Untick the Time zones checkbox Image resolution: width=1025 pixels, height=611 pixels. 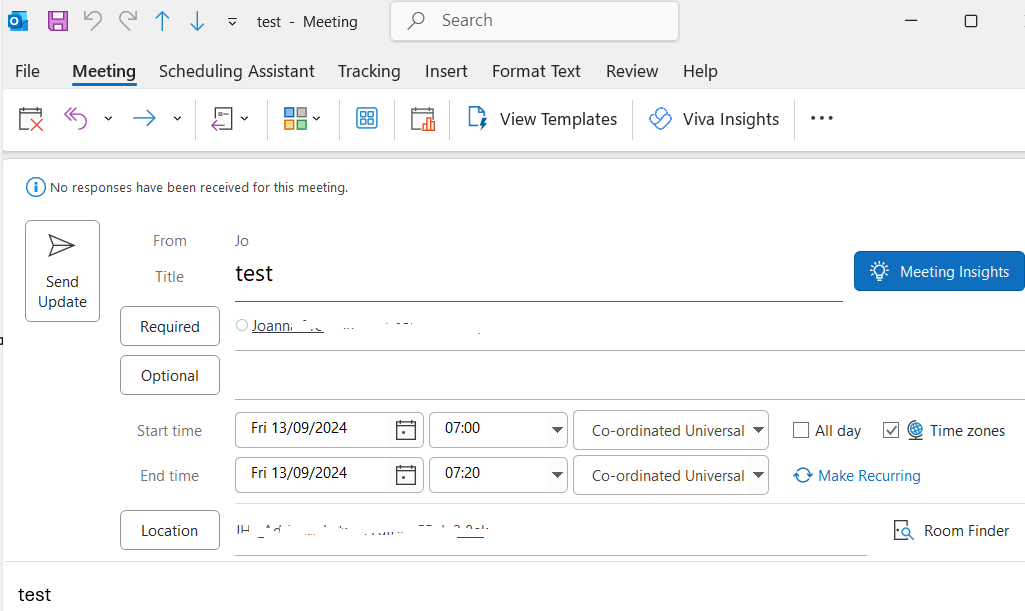point(891,430)
